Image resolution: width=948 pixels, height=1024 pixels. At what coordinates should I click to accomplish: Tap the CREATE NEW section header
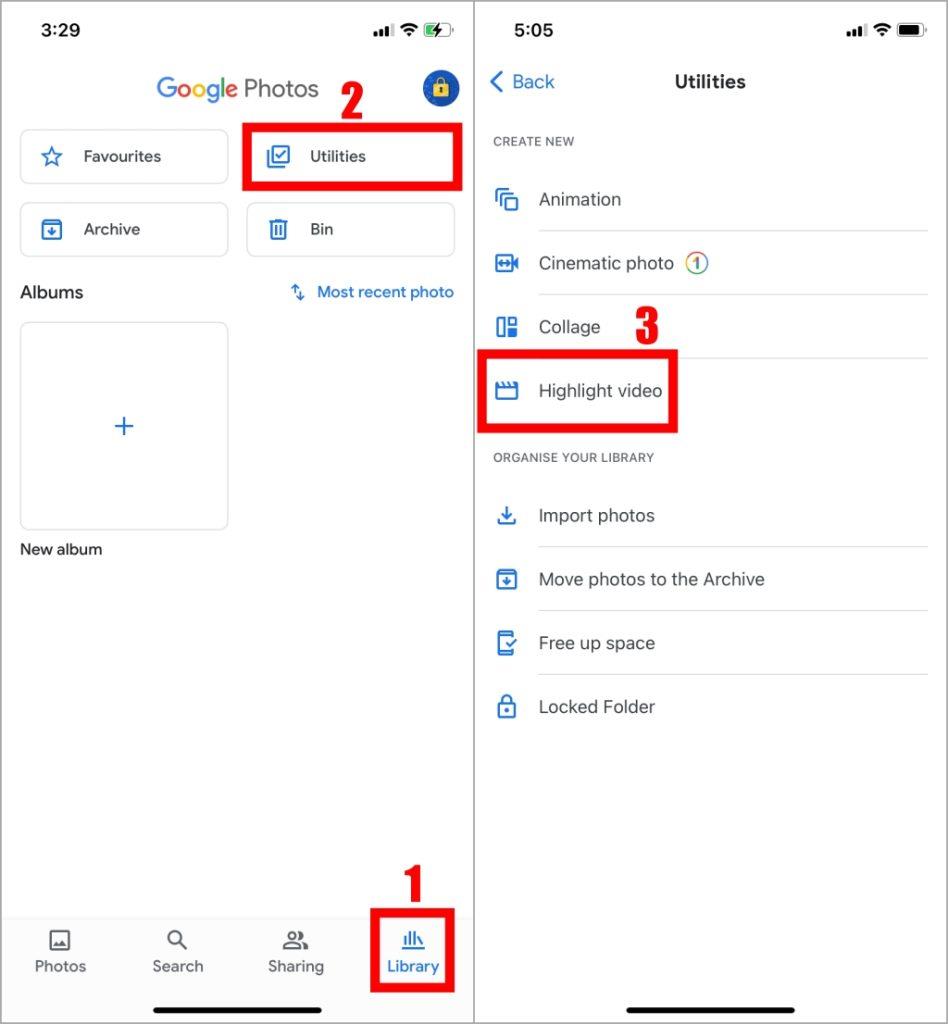coord(533,142)
